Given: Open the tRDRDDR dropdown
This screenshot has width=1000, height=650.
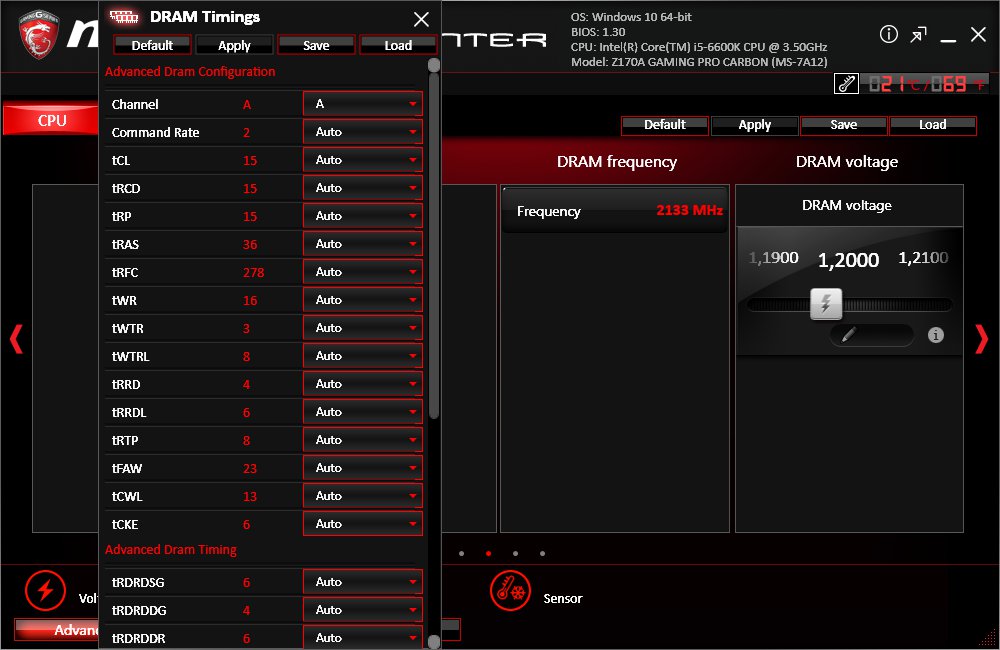Looking at the screenshot, I should click(363, 638).
